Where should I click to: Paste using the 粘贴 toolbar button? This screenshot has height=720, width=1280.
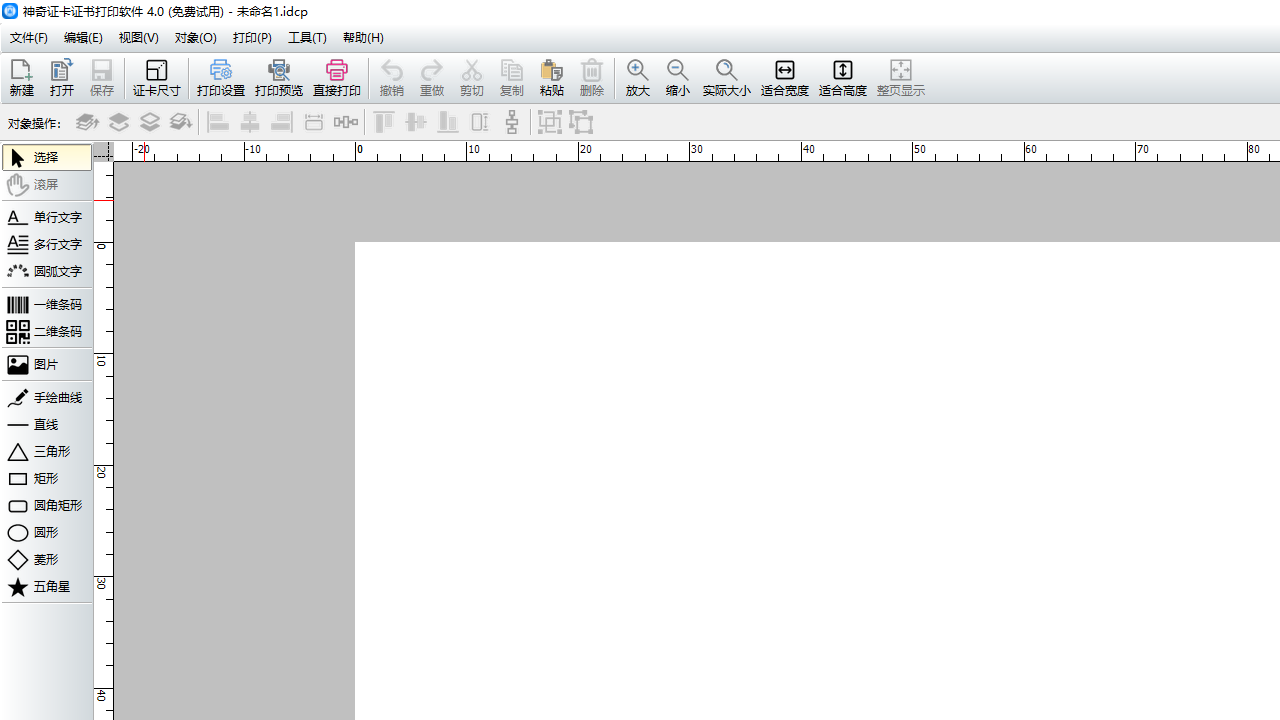pyautogui.click(x=552, y=78)
